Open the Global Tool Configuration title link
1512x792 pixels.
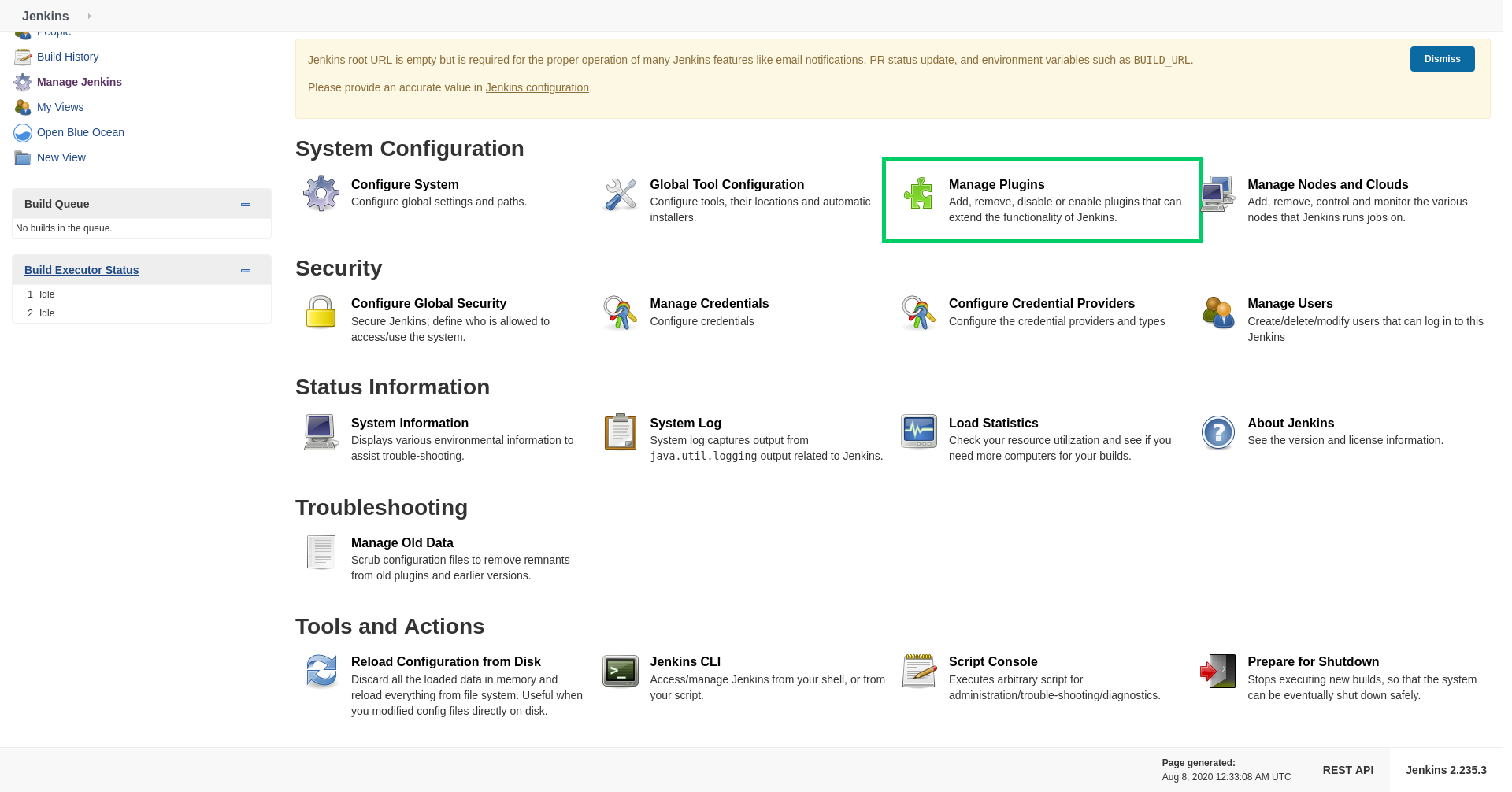tap(727, 184)
